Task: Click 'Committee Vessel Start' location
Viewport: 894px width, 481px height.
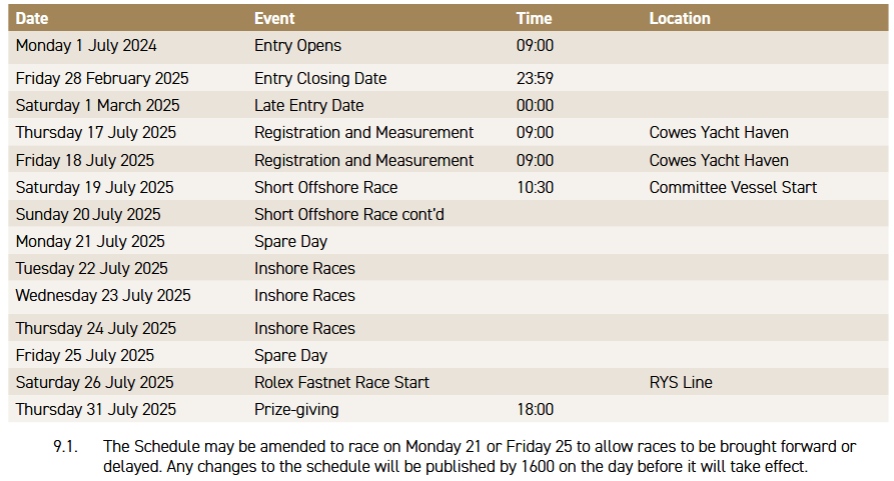Action: point(732,188)
